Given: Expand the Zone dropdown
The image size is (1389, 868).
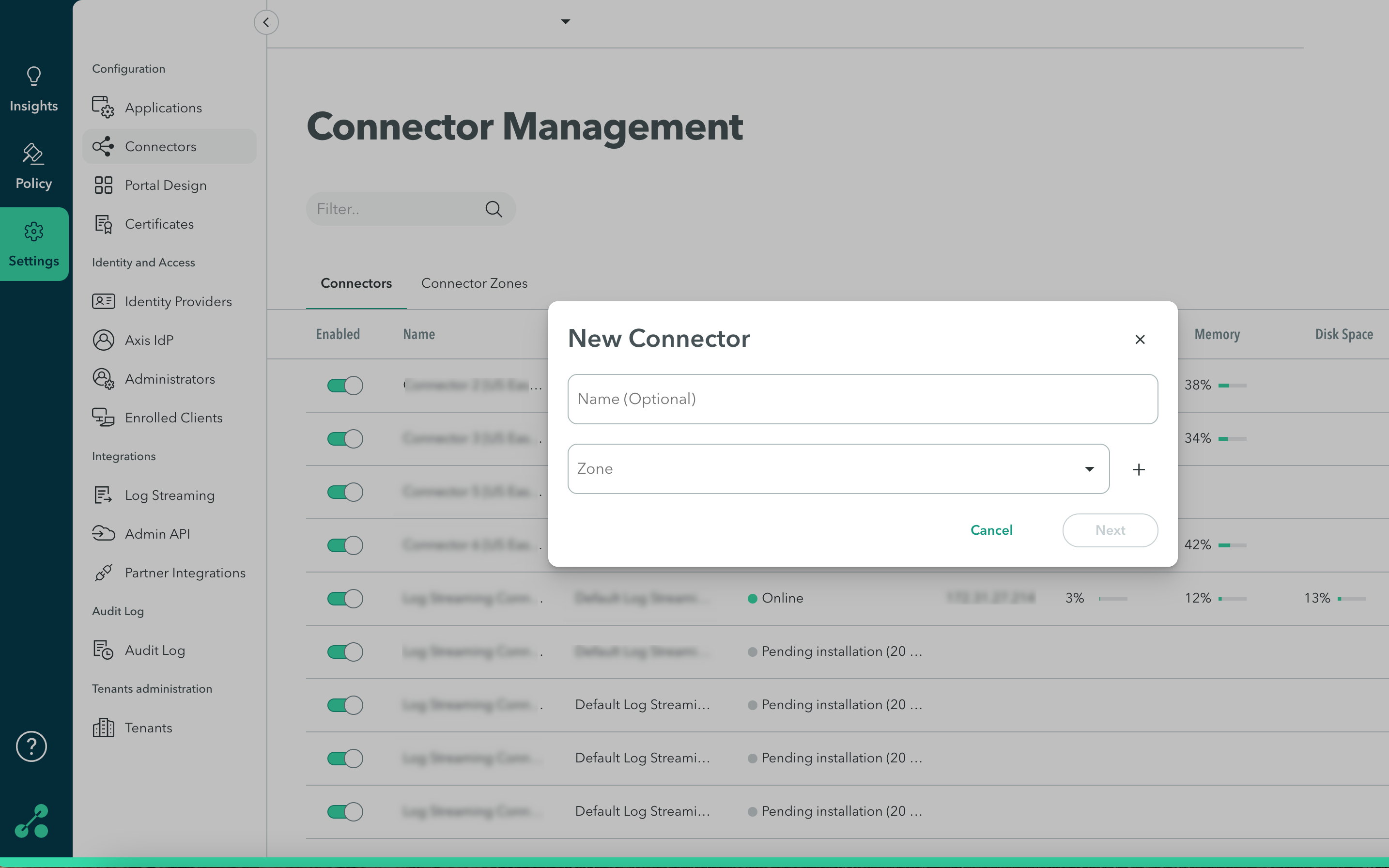Looking at the screenshot, I should click(1089, 469).
